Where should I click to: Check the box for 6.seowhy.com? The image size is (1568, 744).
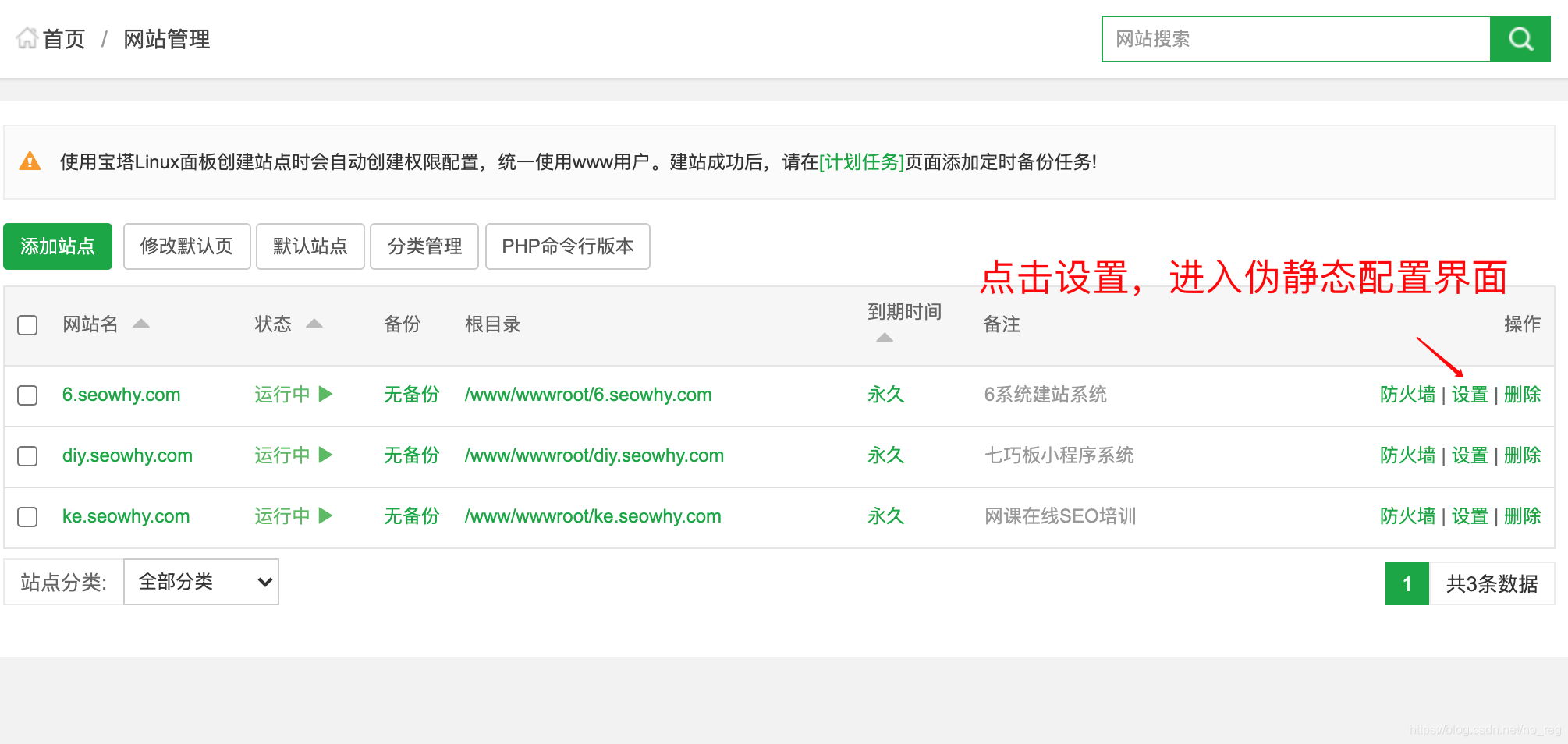click(x=27, y=395)
